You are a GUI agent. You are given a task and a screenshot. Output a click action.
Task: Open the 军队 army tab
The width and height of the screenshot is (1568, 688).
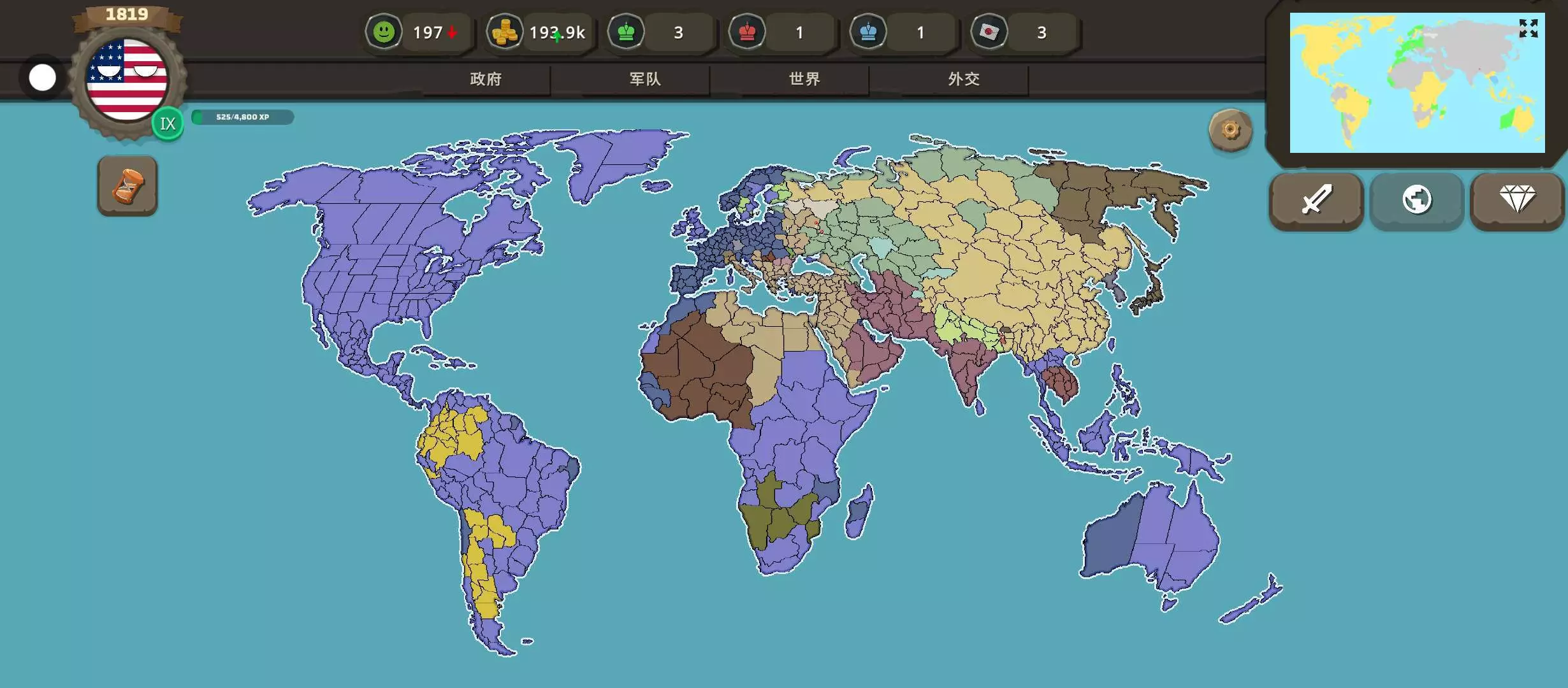tap(645, 79)
